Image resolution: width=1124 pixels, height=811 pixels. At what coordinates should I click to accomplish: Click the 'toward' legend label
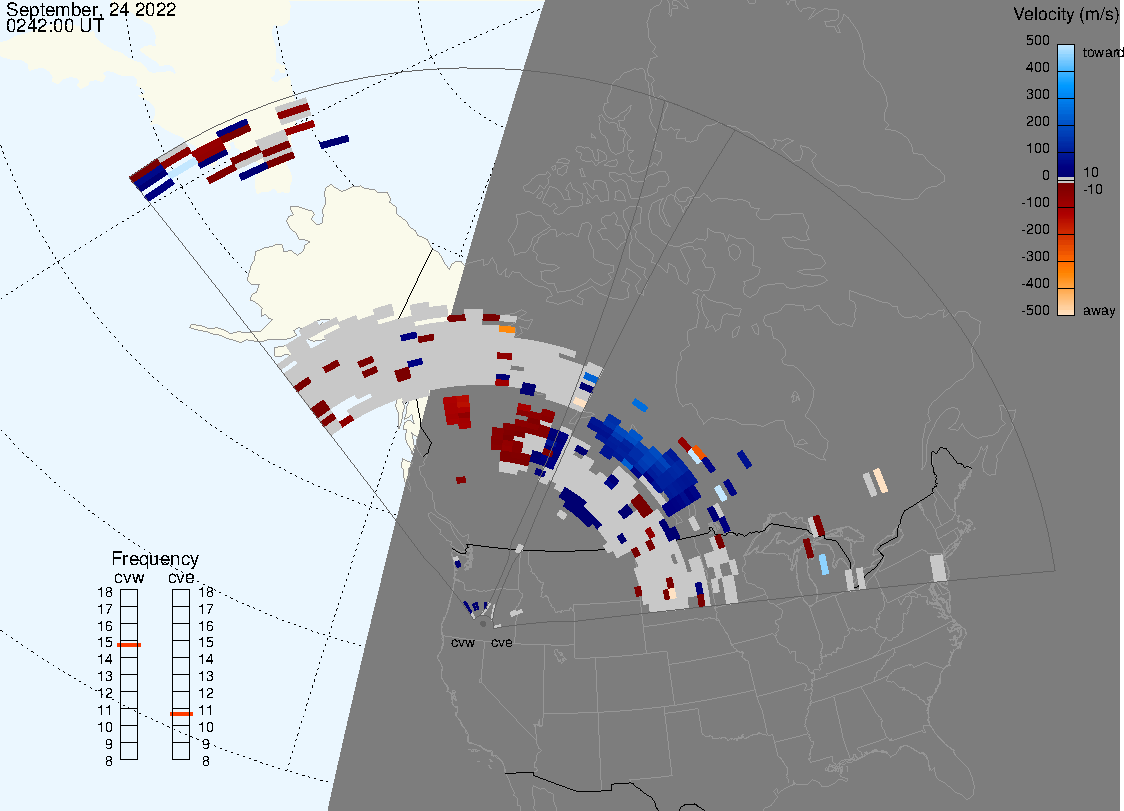click(x=1102, y=52)
